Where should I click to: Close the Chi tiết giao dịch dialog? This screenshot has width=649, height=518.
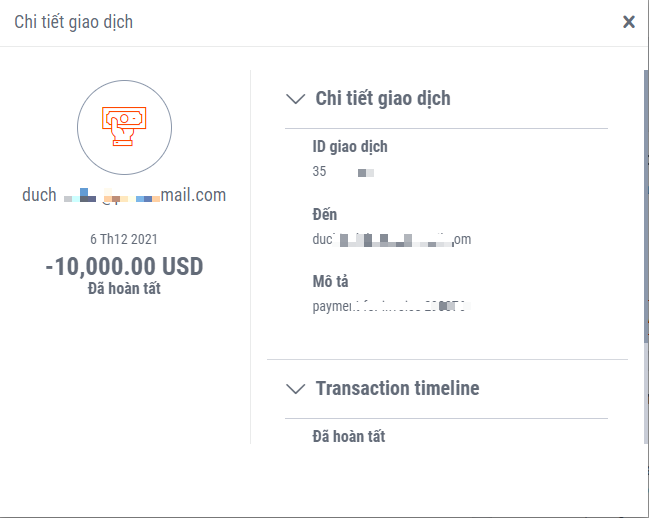click(x=629, y=22)
